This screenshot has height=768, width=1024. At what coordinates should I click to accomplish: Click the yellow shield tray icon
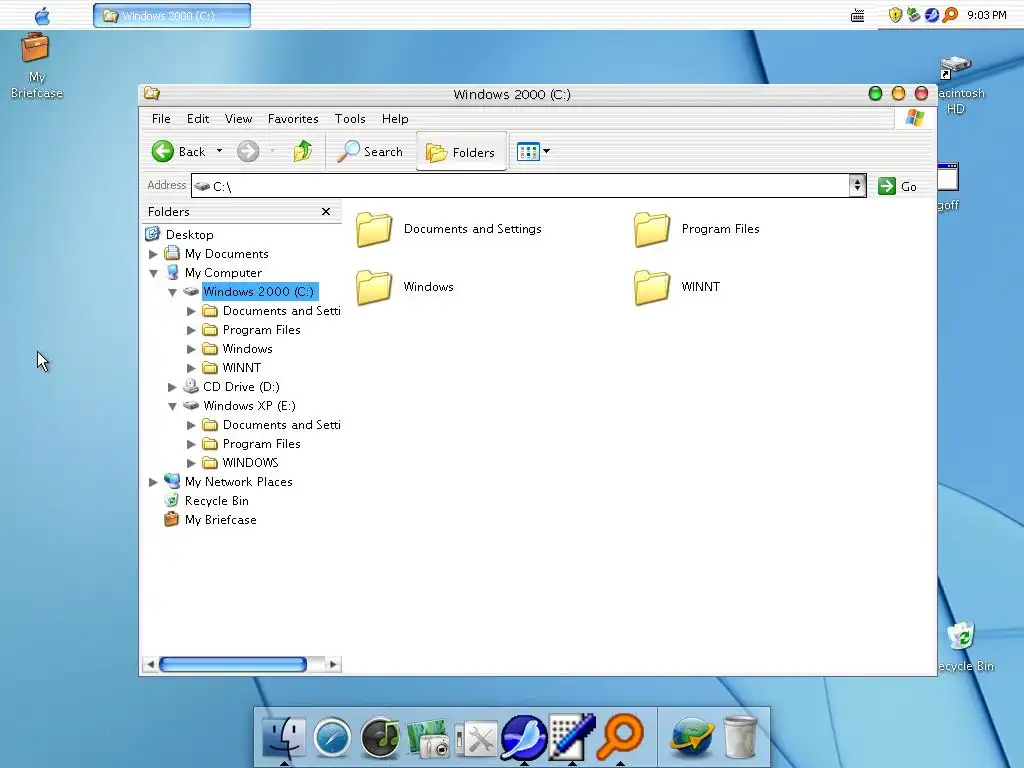(x=895, y=15)
